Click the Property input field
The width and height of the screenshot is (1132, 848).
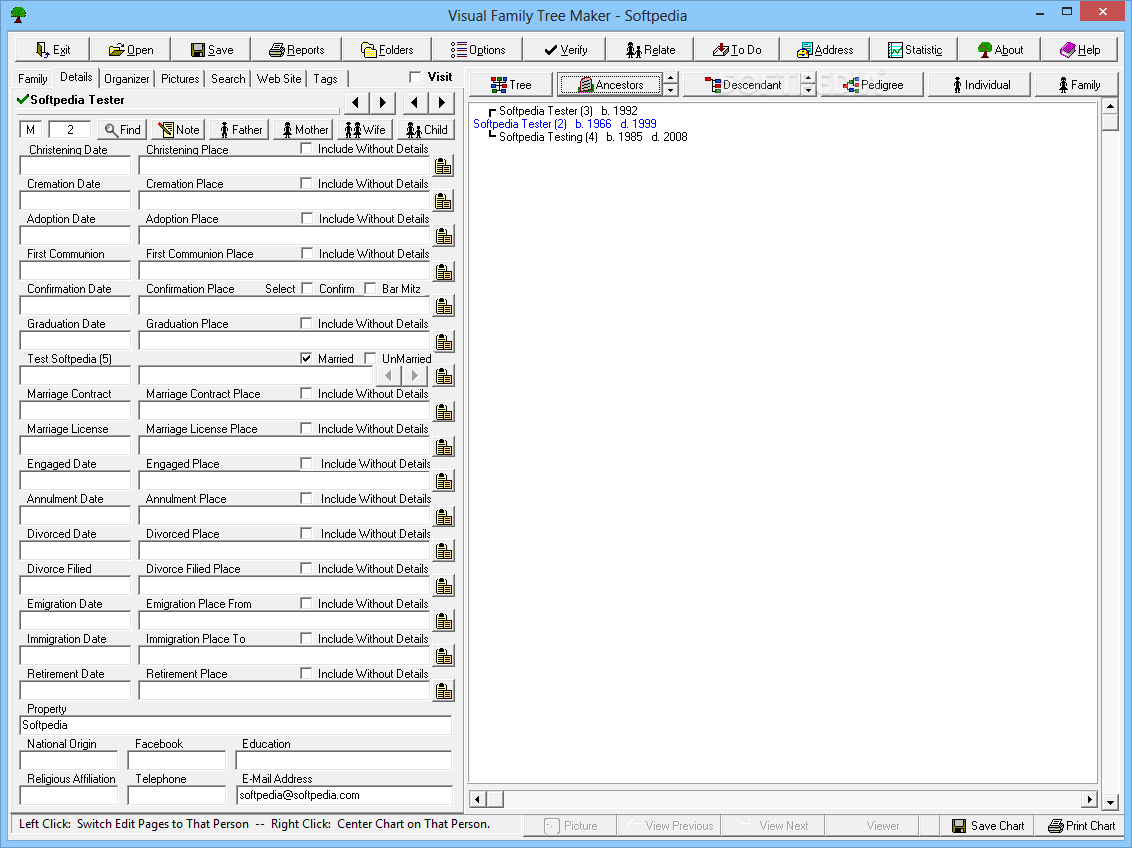click(x=235, y=725)
